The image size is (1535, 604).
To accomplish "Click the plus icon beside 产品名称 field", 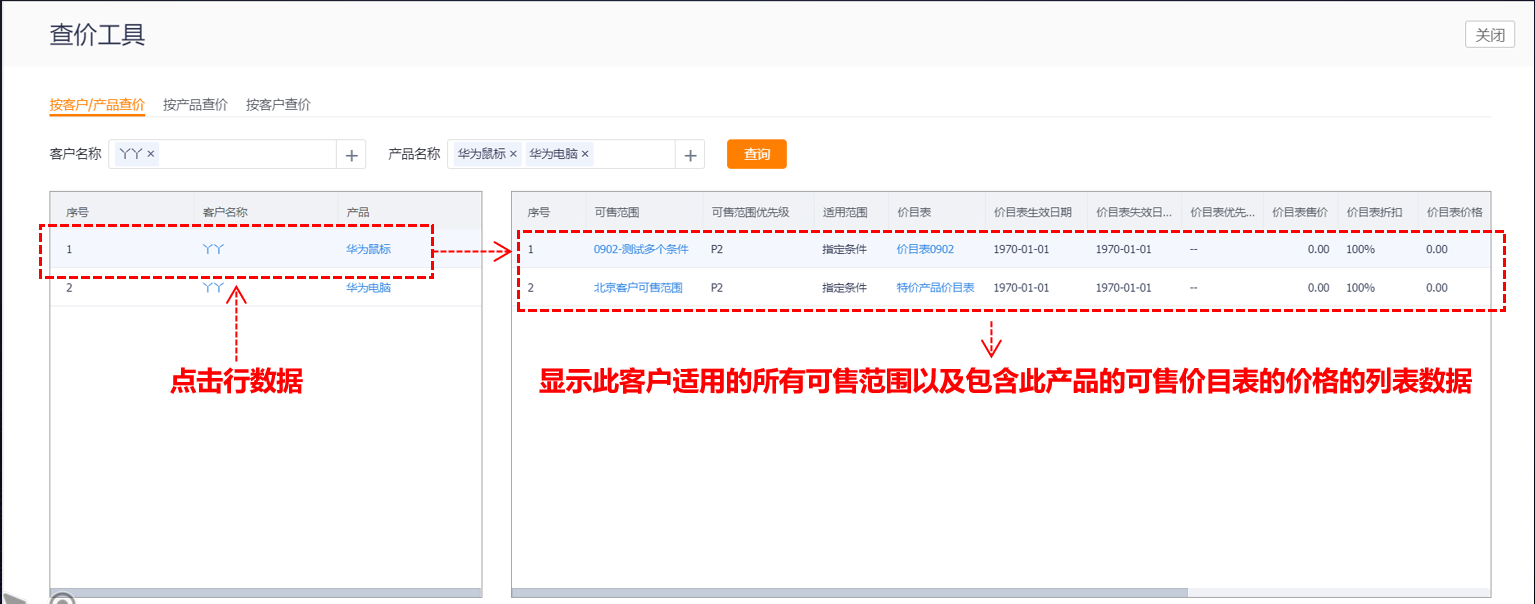I will [690, 155].
